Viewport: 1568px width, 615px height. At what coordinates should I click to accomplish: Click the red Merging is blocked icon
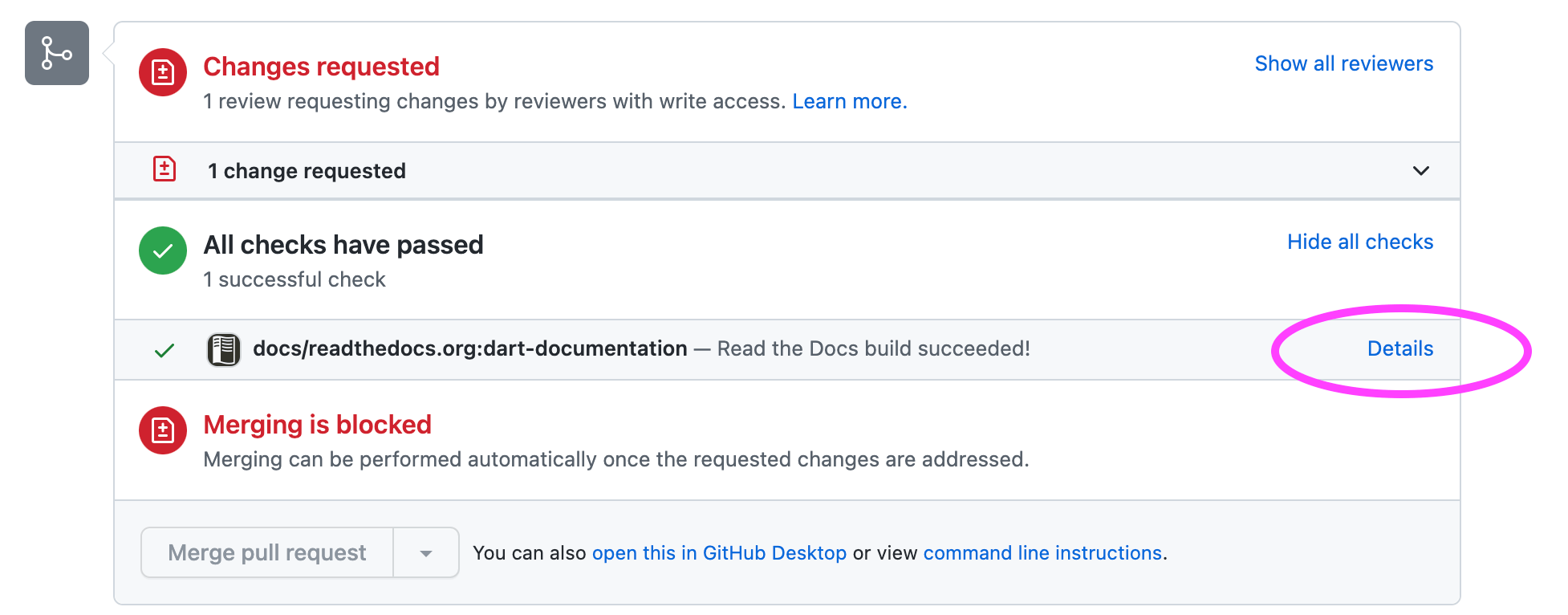click(x=163, y=430)
